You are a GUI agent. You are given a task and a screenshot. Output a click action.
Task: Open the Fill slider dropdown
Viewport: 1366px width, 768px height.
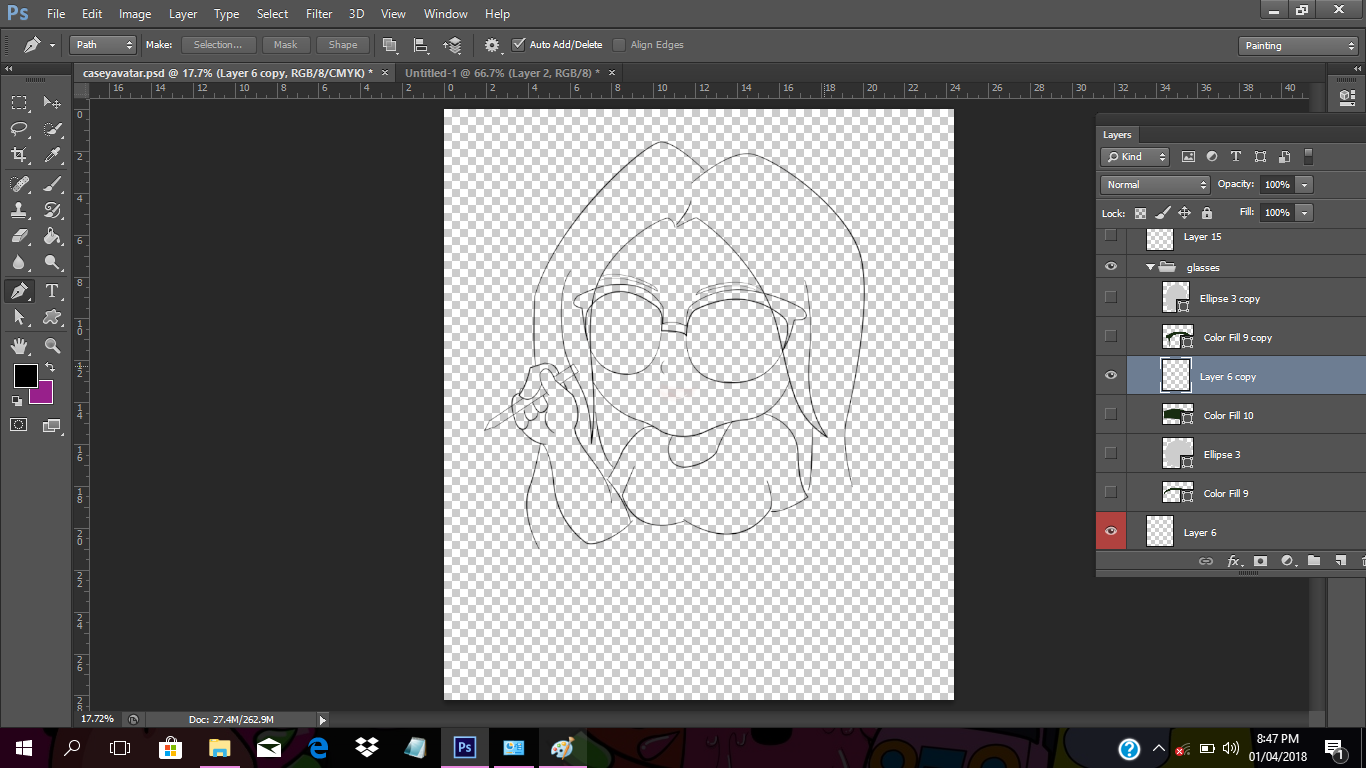tap(1304, 213)
